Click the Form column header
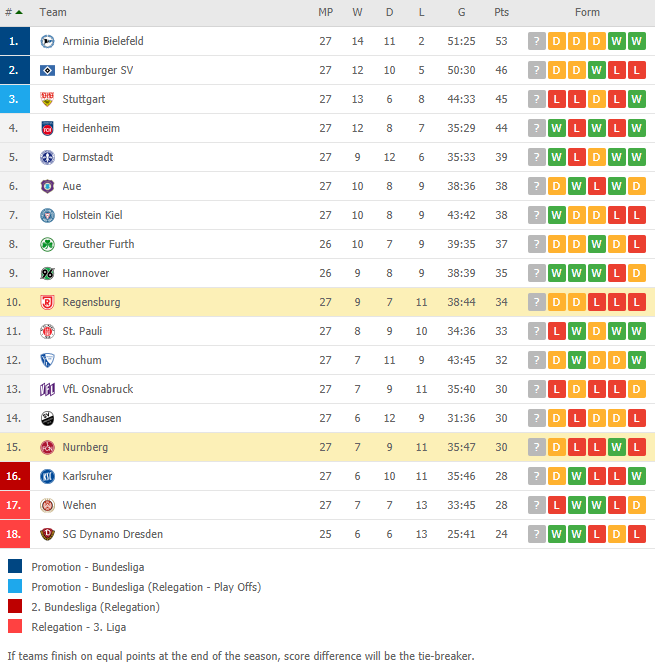This screenshot has height=666, width=655. pos(587,12)
